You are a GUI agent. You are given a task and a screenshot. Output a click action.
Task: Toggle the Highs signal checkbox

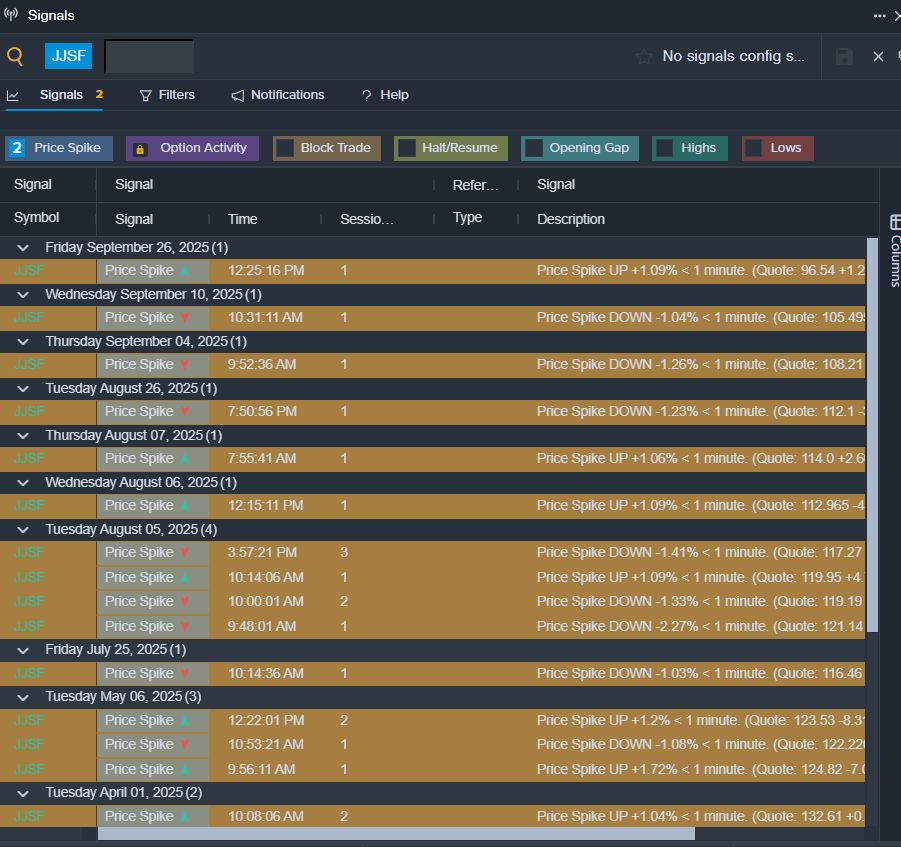[664, 148]
